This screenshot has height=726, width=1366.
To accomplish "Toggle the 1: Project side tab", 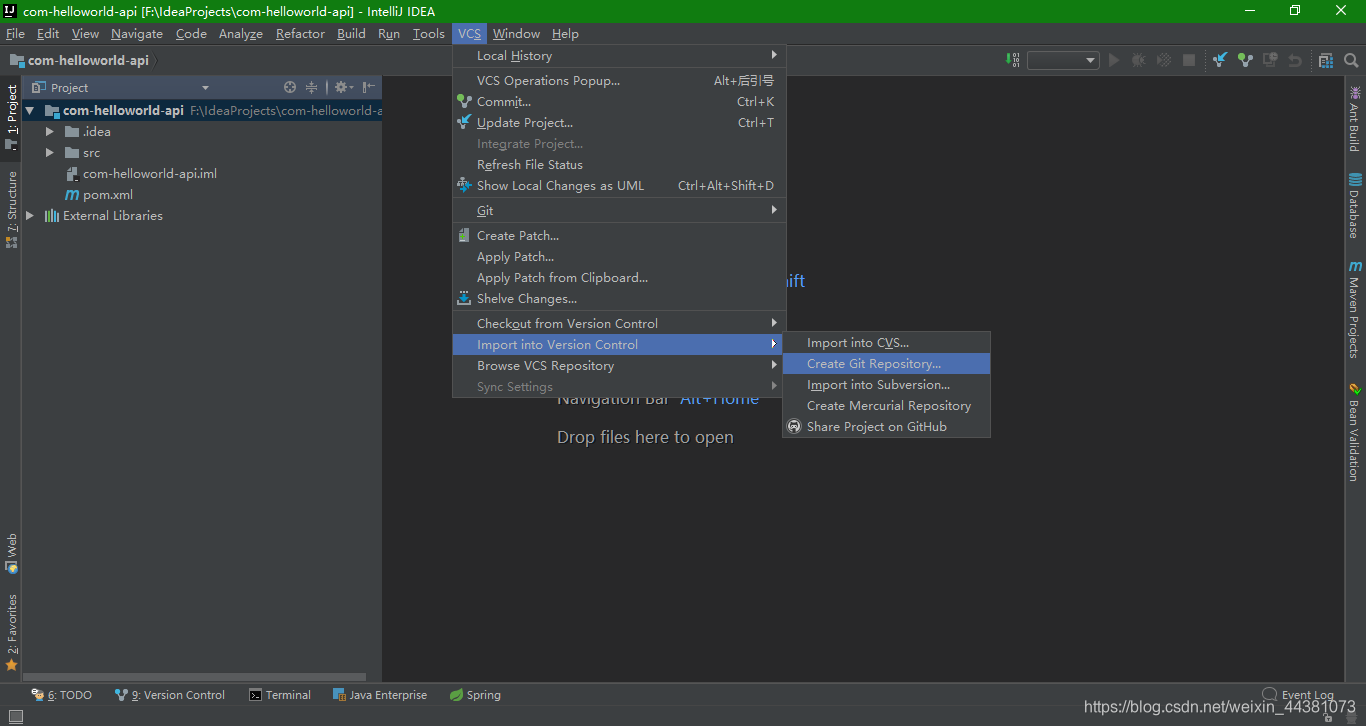I will pos(11,118).
